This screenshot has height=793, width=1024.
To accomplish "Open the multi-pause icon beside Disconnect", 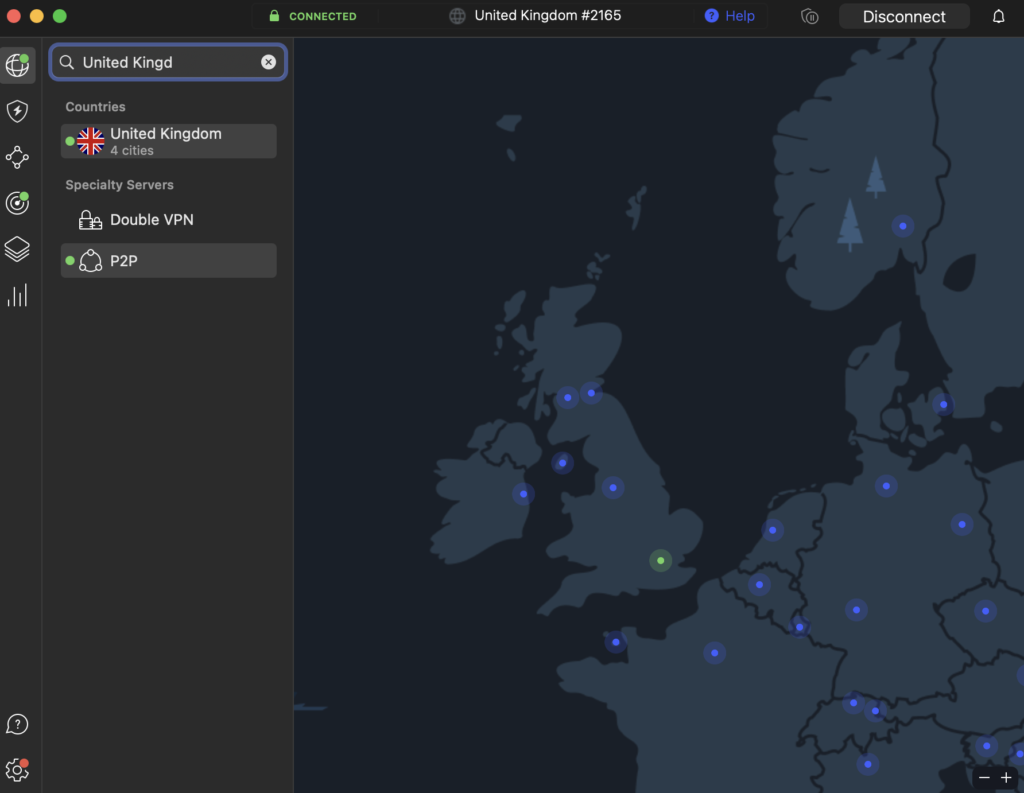I will coord(809,16).
